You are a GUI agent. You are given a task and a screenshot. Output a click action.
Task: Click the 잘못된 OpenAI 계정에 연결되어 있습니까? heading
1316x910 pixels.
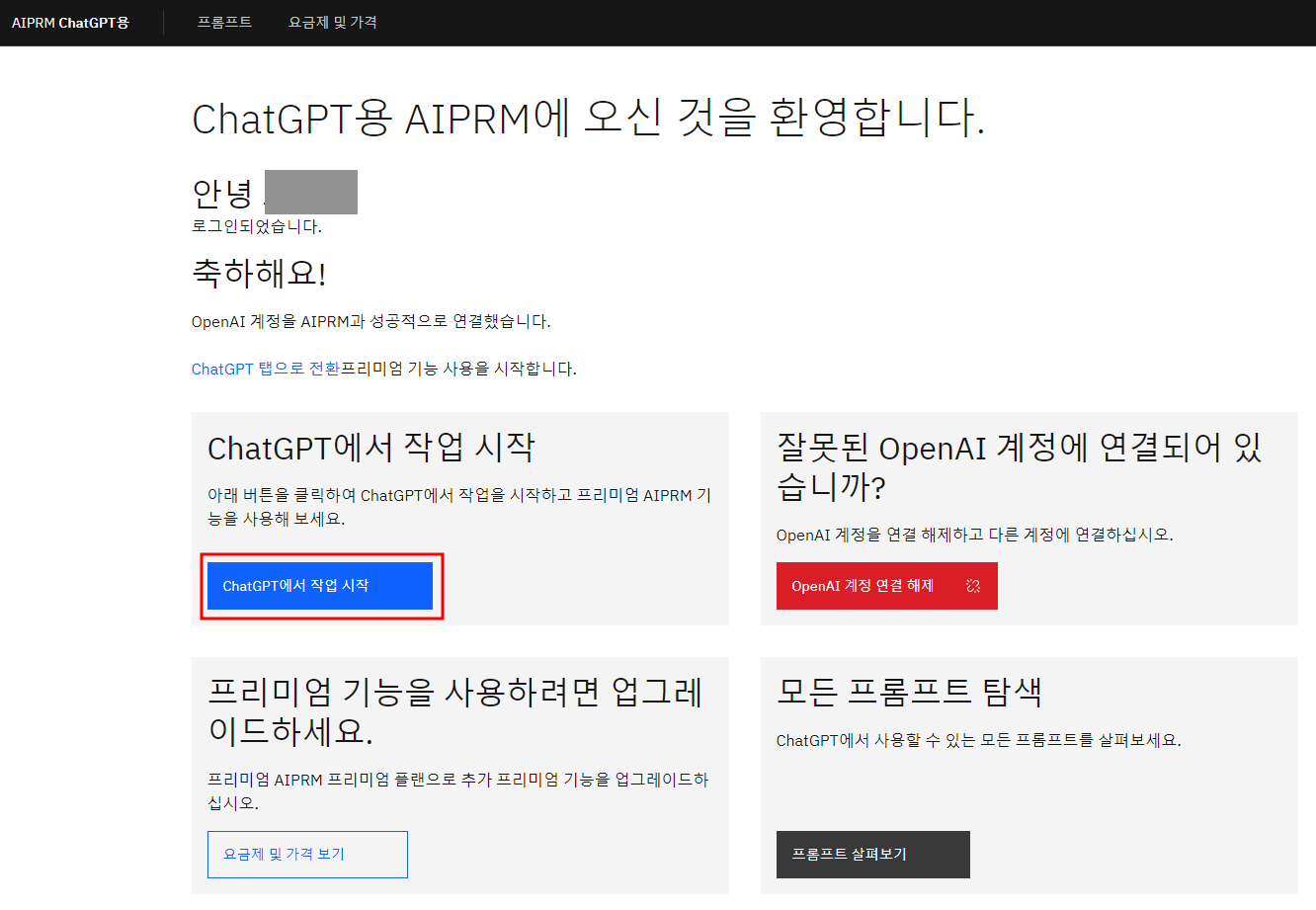pyautogui.click(x=1020, y=466)
